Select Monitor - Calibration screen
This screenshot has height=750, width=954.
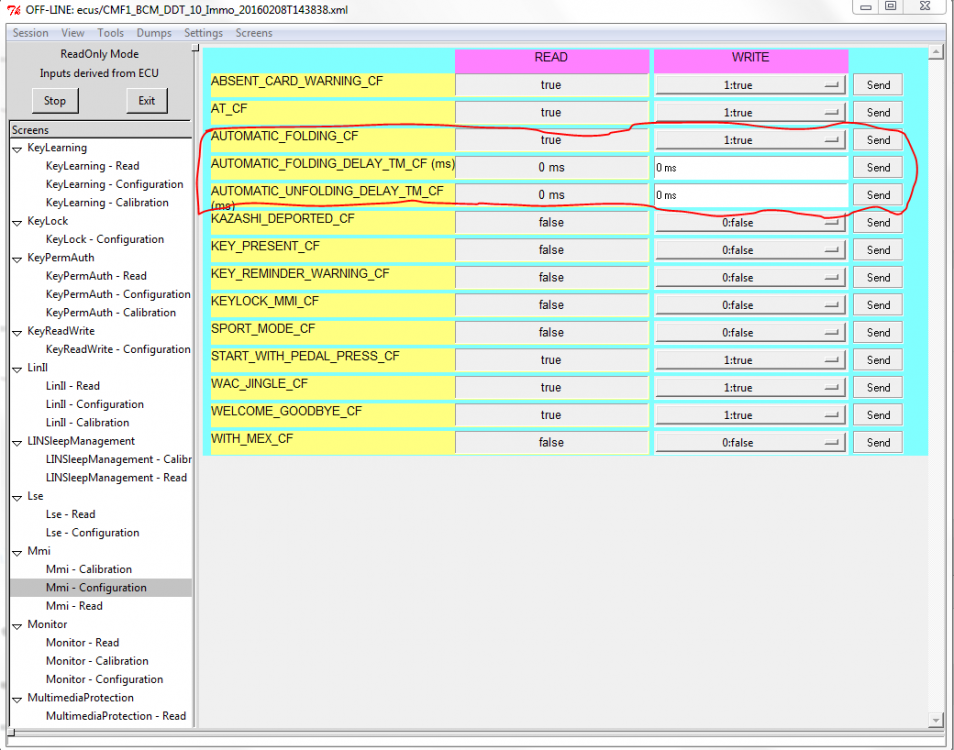97,661
